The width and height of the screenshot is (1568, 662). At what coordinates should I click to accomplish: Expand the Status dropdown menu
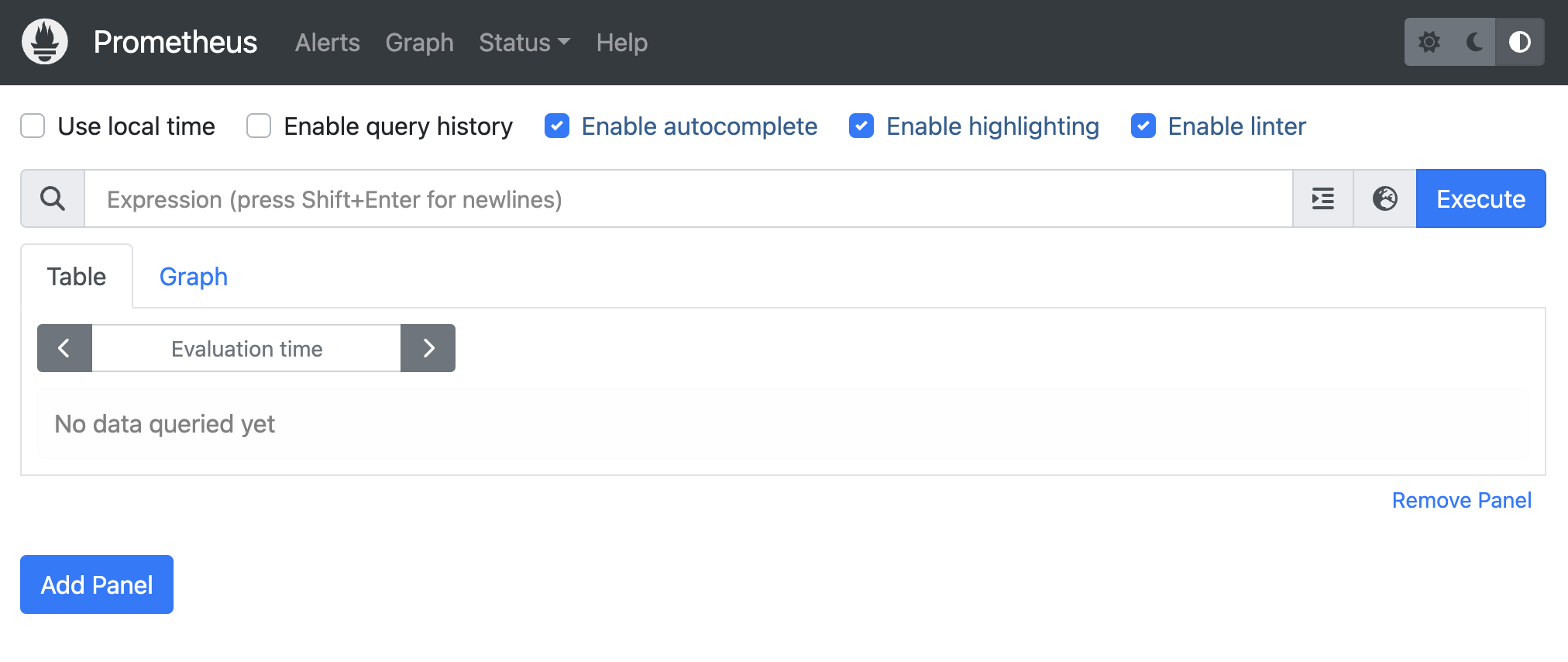524,43
